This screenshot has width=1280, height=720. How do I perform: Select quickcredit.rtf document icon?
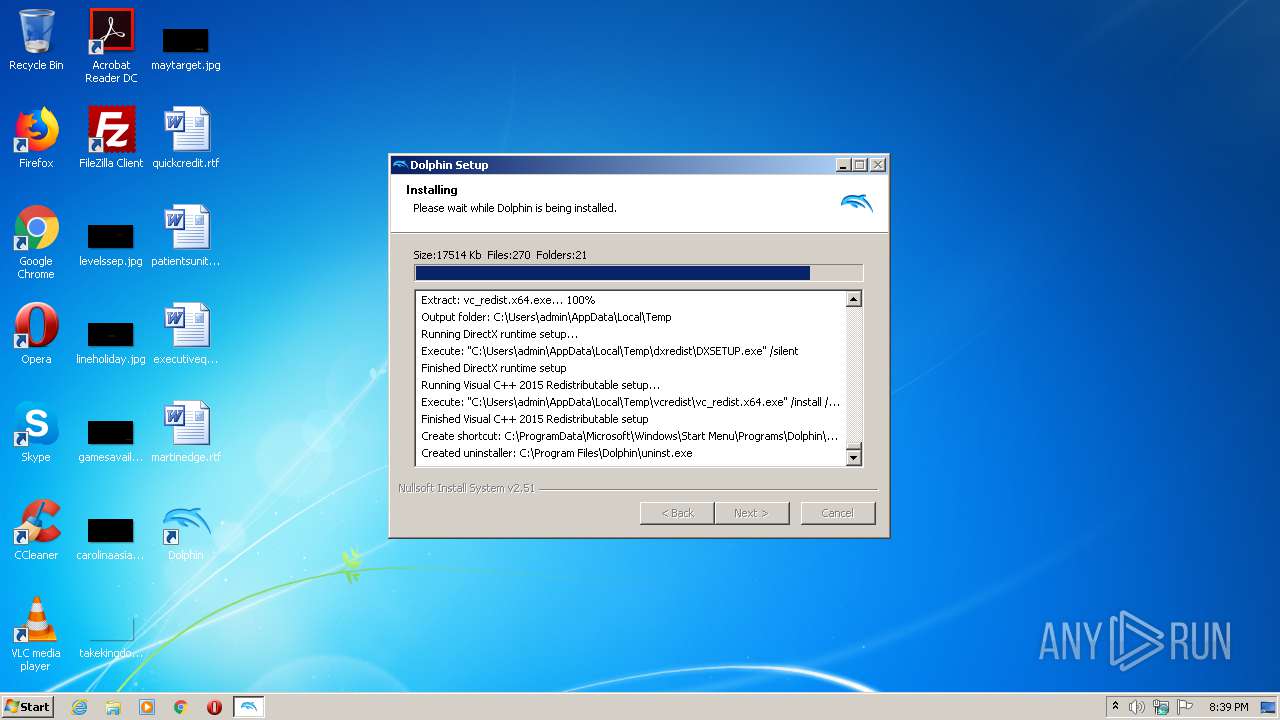pos(186,138)
